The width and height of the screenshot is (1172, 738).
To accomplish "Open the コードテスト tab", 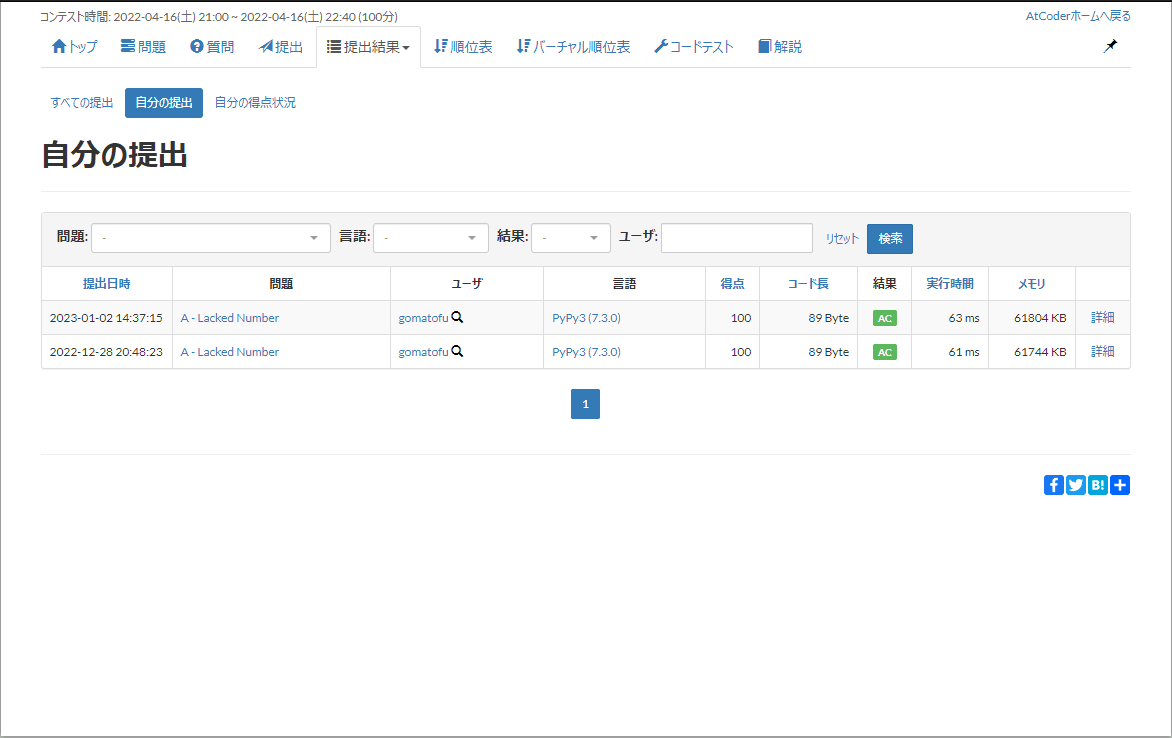I will (x=694, y=46).
